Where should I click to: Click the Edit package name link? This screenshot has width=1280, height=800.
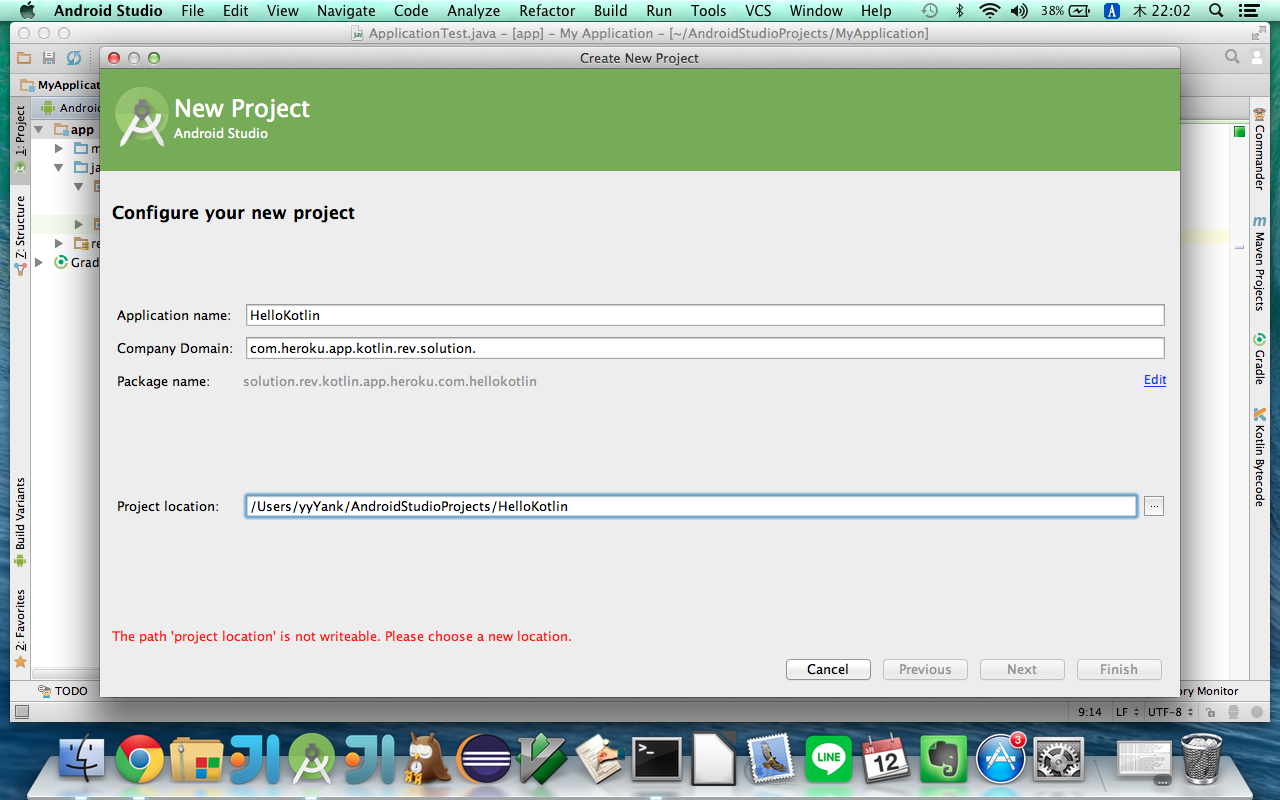[1155, 380]
